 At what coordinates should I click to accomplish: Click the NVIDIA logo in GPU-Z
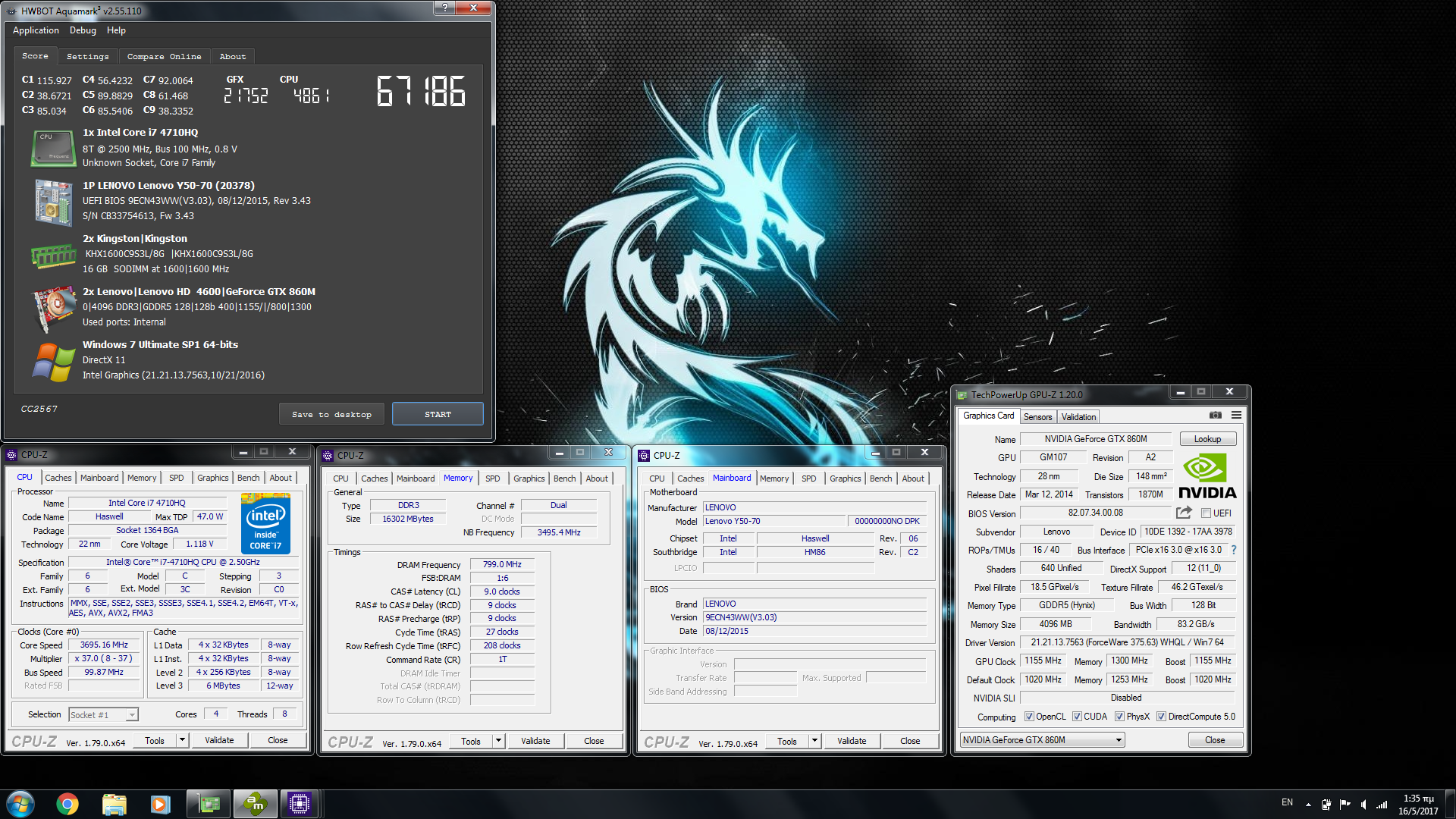click(1207, 476)
